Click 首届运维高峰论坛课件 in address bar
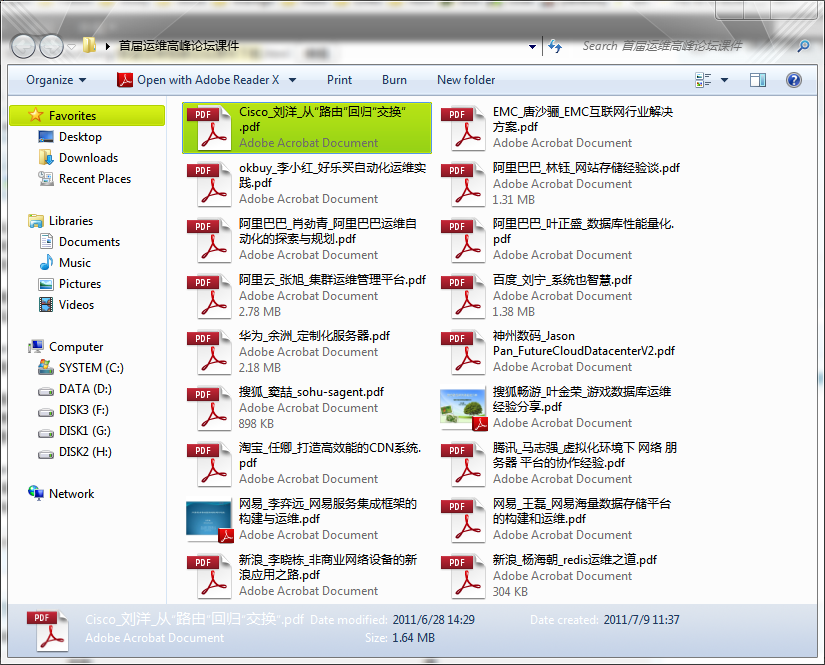 (179, 46)
